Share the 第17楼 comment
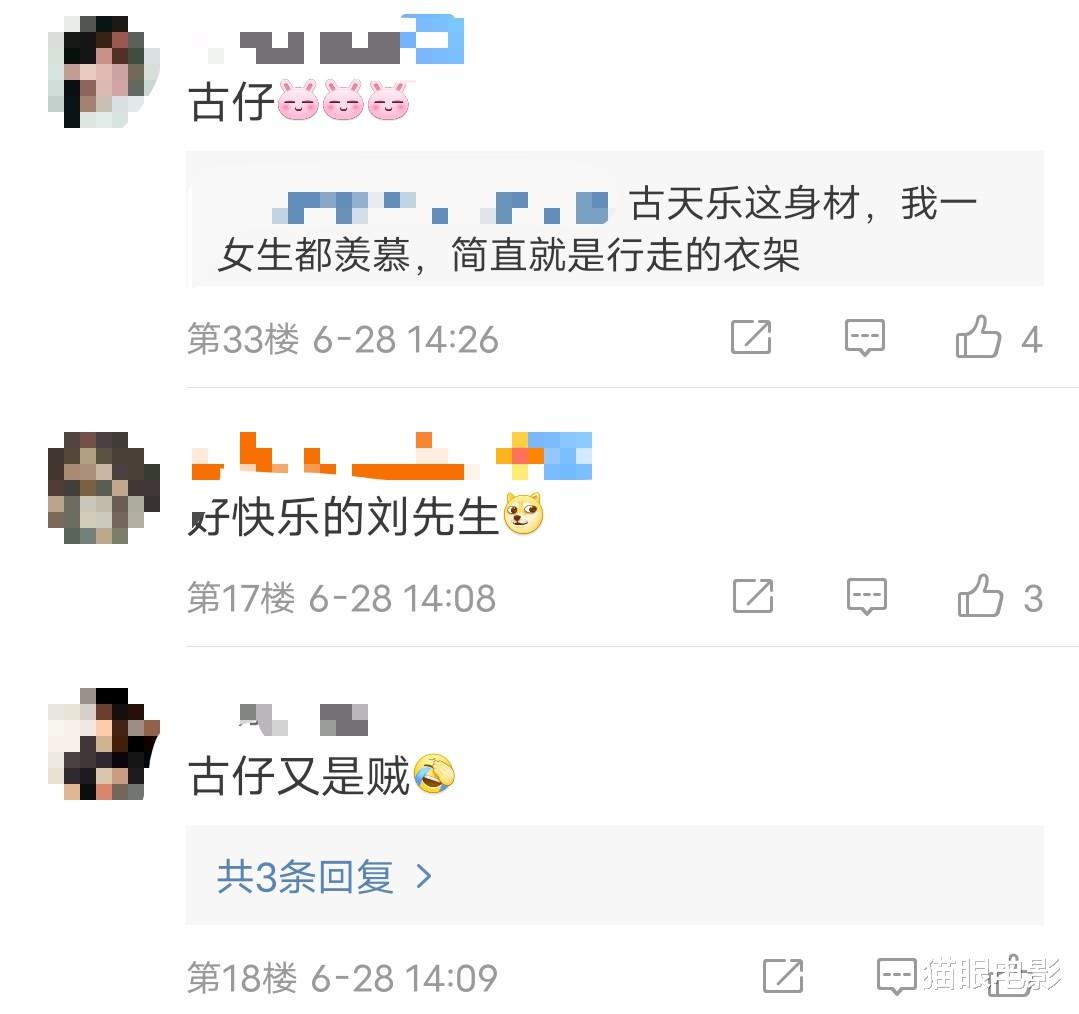Screen dimensions: 1079x1014 pyautogui.click(x=753, y=596)
